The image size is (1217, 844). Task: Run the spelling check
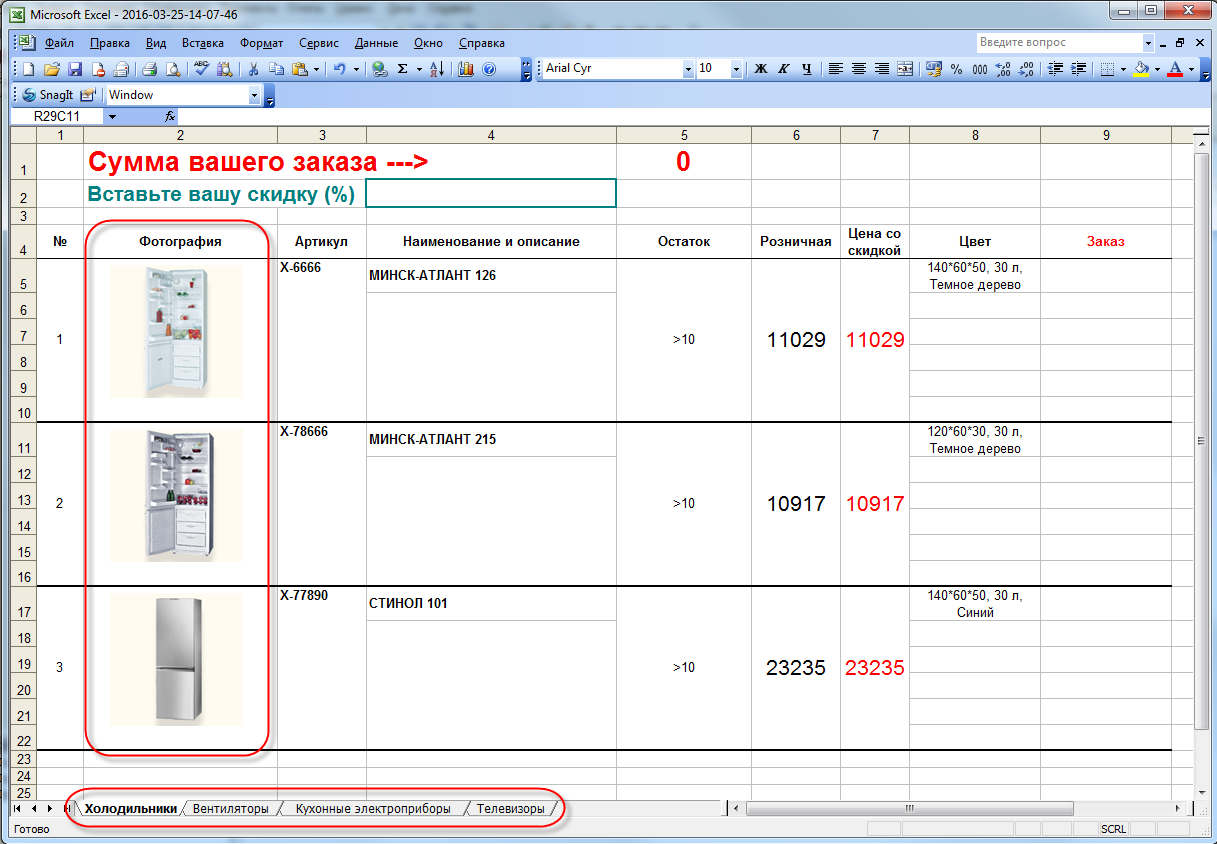201,69
